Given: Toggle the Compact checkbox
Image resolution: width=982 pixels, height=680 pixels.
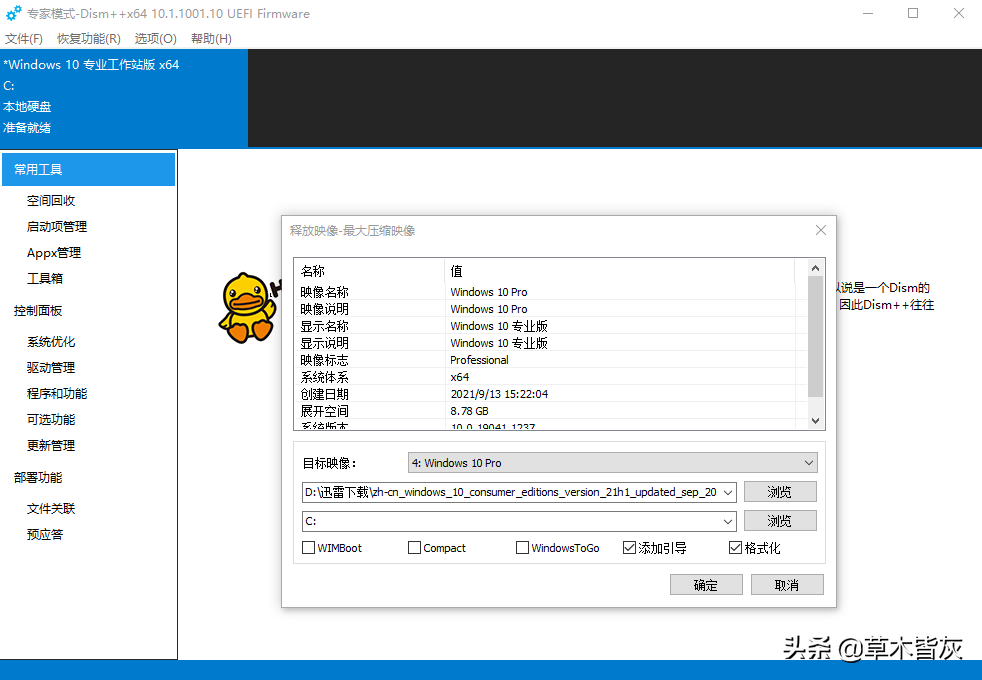Looking at the screenshot, I should (x=415, y=548).
